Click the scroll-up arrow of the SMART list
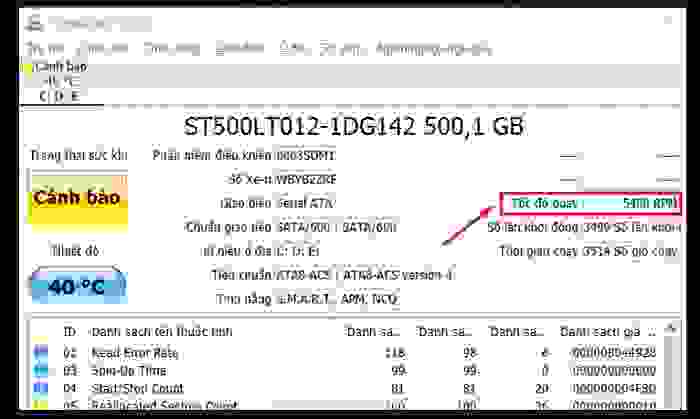The image size is (700, 419). coord(671,329)
